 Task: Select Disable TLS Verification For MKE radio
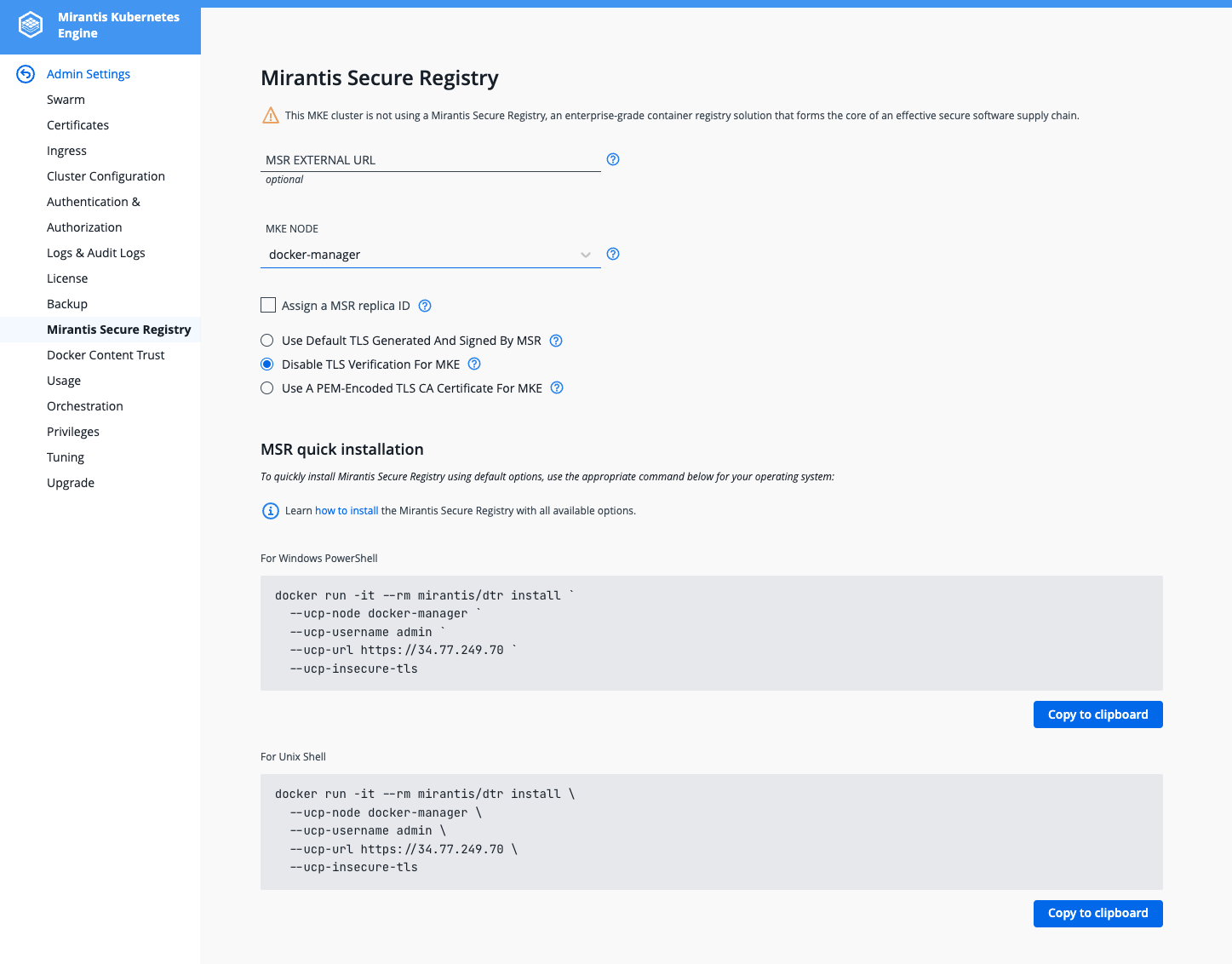[x=267, y=364]
